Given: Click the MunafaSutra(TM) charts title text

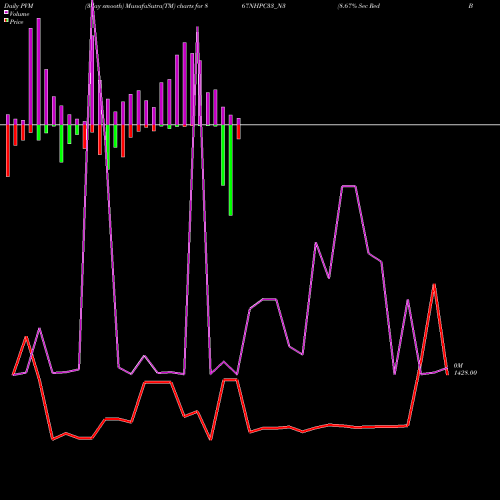Looking at the screenshot, I should (147, 6).
